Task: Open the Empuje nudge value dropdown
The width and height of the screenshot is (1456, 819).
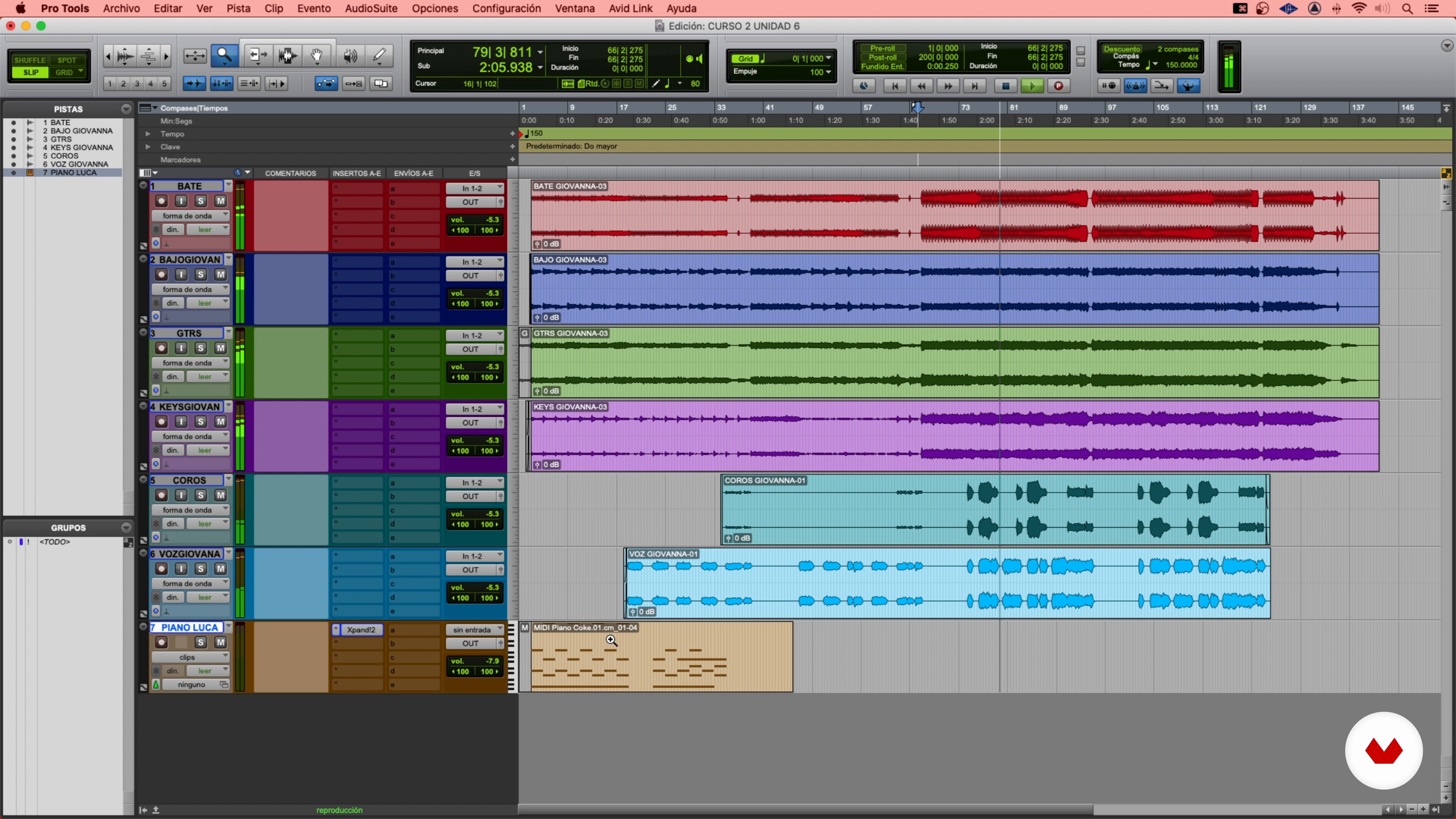Action: (x=828, y=72)
